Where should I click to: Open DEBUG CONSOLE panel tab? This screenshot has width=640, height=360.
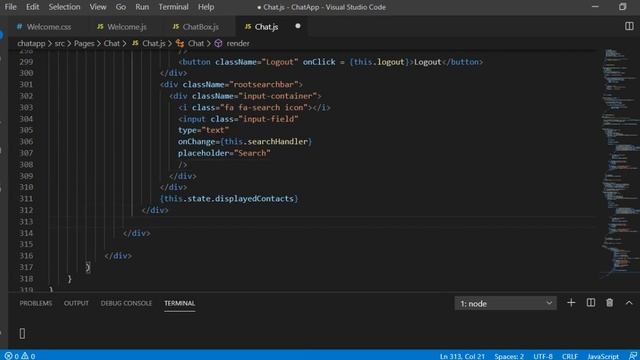pos(126,303)
